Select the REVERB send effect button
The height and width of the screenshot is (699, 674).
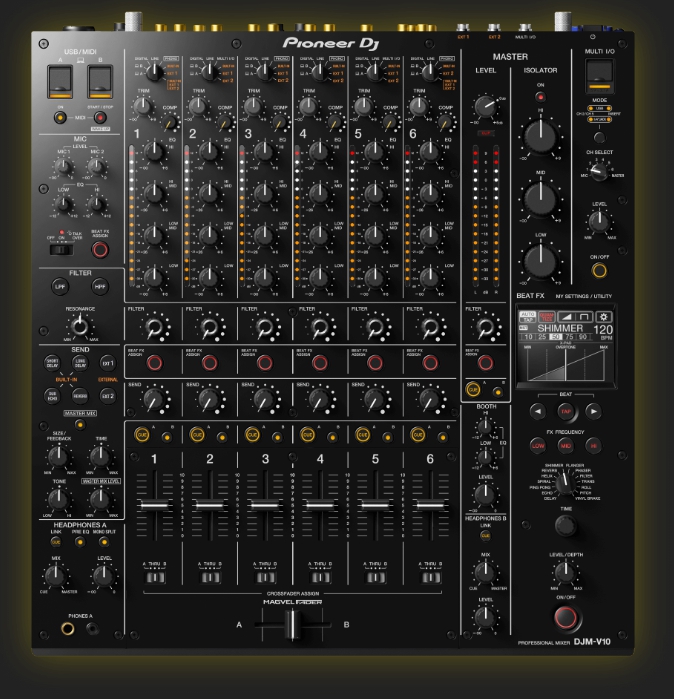[80, 396]
